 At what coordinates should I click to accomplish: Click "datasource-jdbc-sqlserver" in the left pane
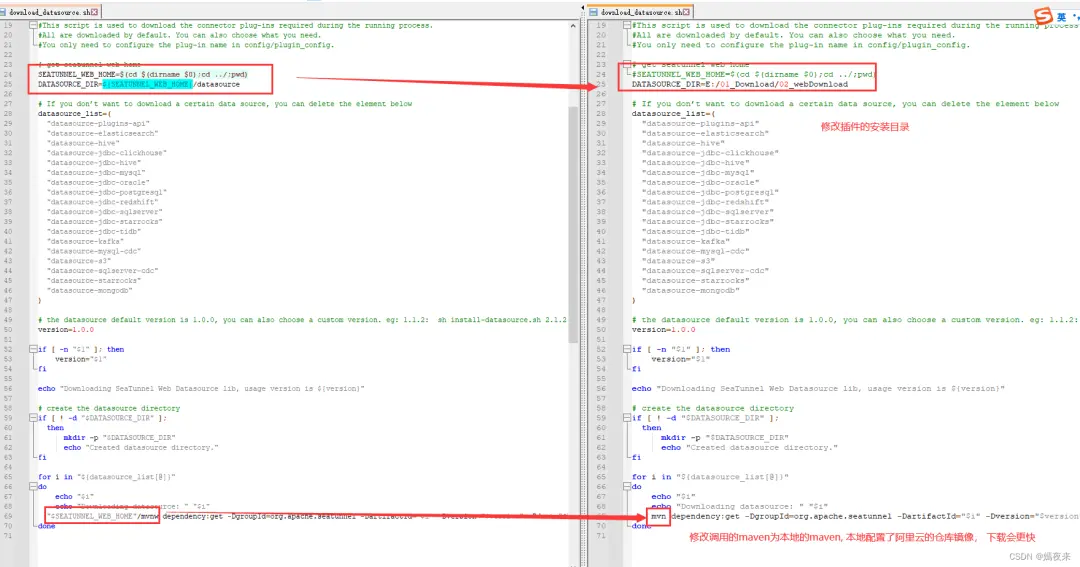[x=105, y=212]
